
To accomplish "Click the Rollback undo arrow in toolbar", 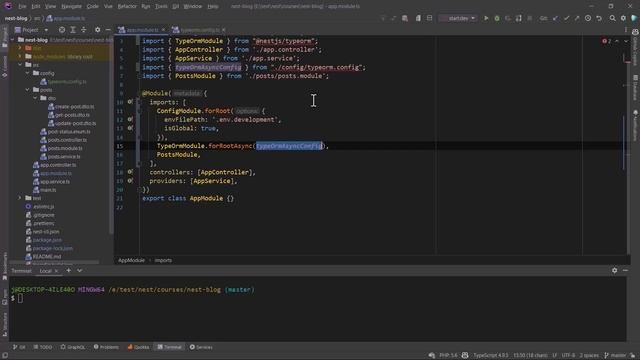I will (599, 18).
